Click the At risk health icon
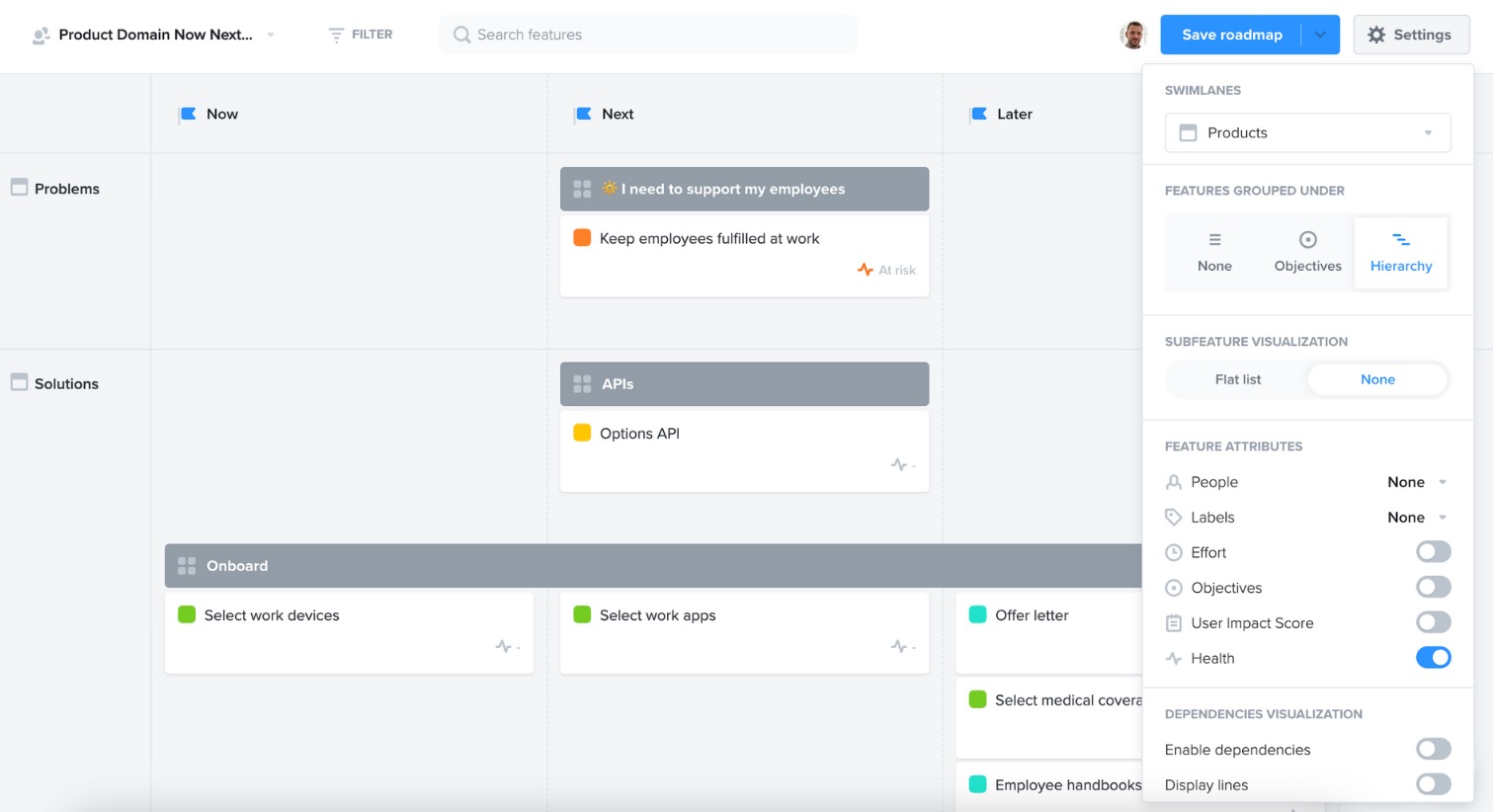 (x=866, y=270)
